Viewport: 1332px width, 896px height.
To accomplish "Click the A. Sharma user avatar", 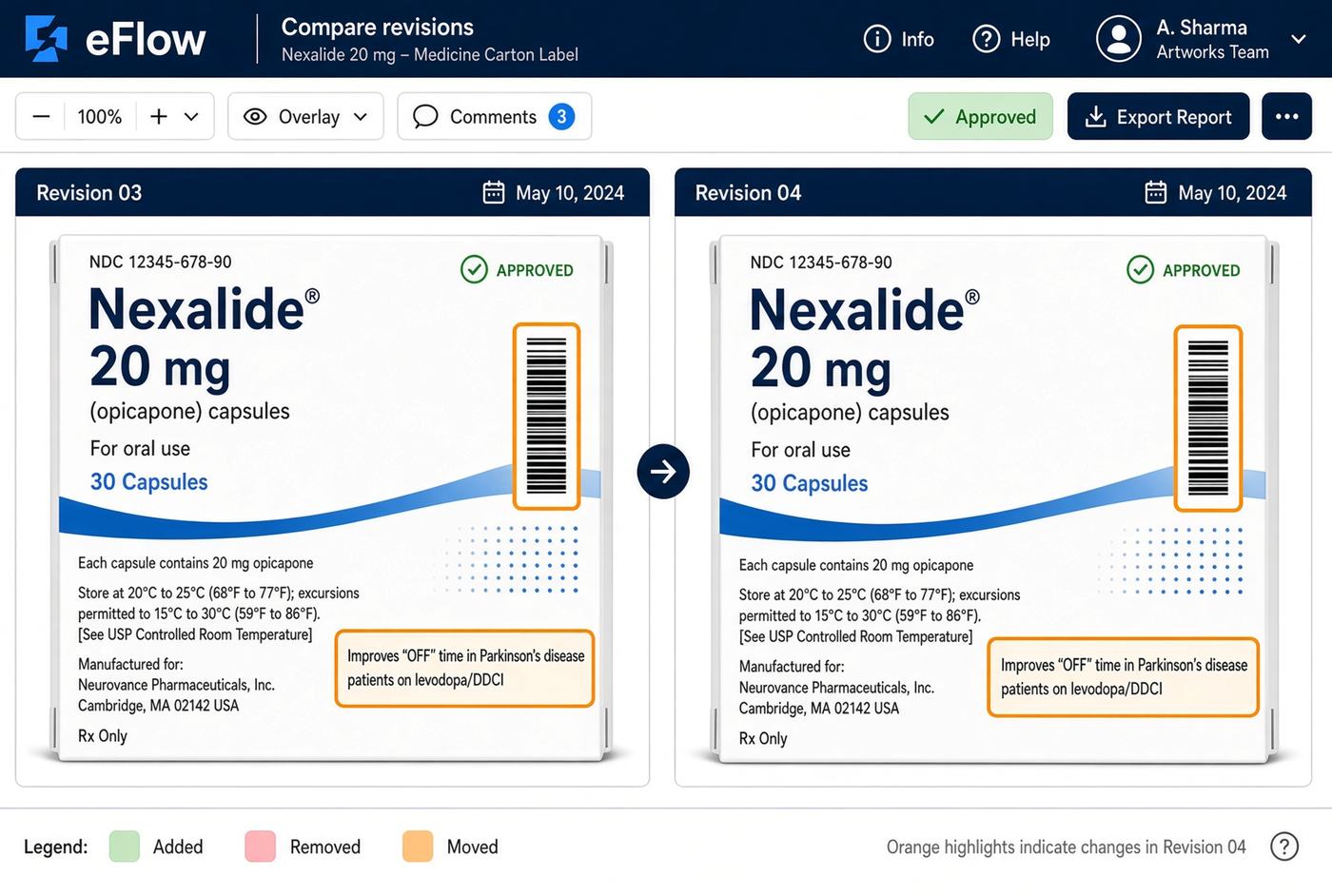I will [x=1119, y=39].
